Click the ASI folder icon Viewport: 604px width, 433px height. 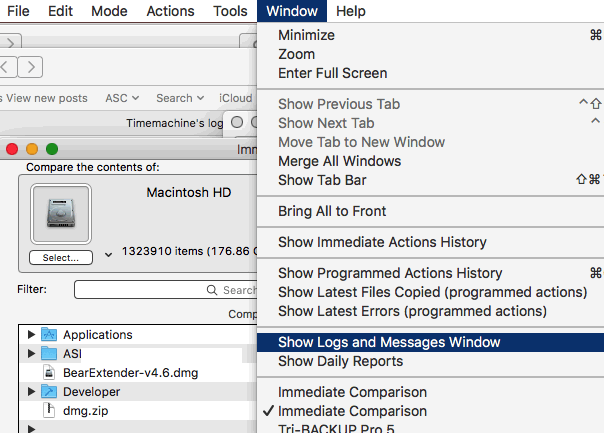point(50,354)
